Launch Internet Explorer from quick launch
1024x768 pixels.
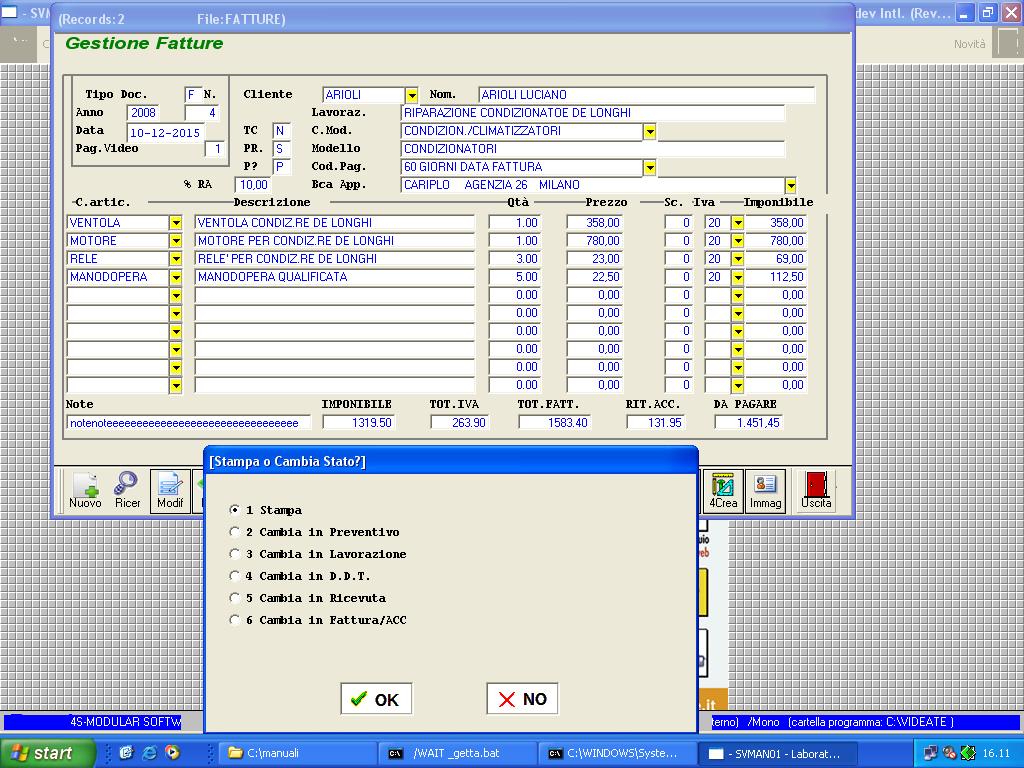150,753
